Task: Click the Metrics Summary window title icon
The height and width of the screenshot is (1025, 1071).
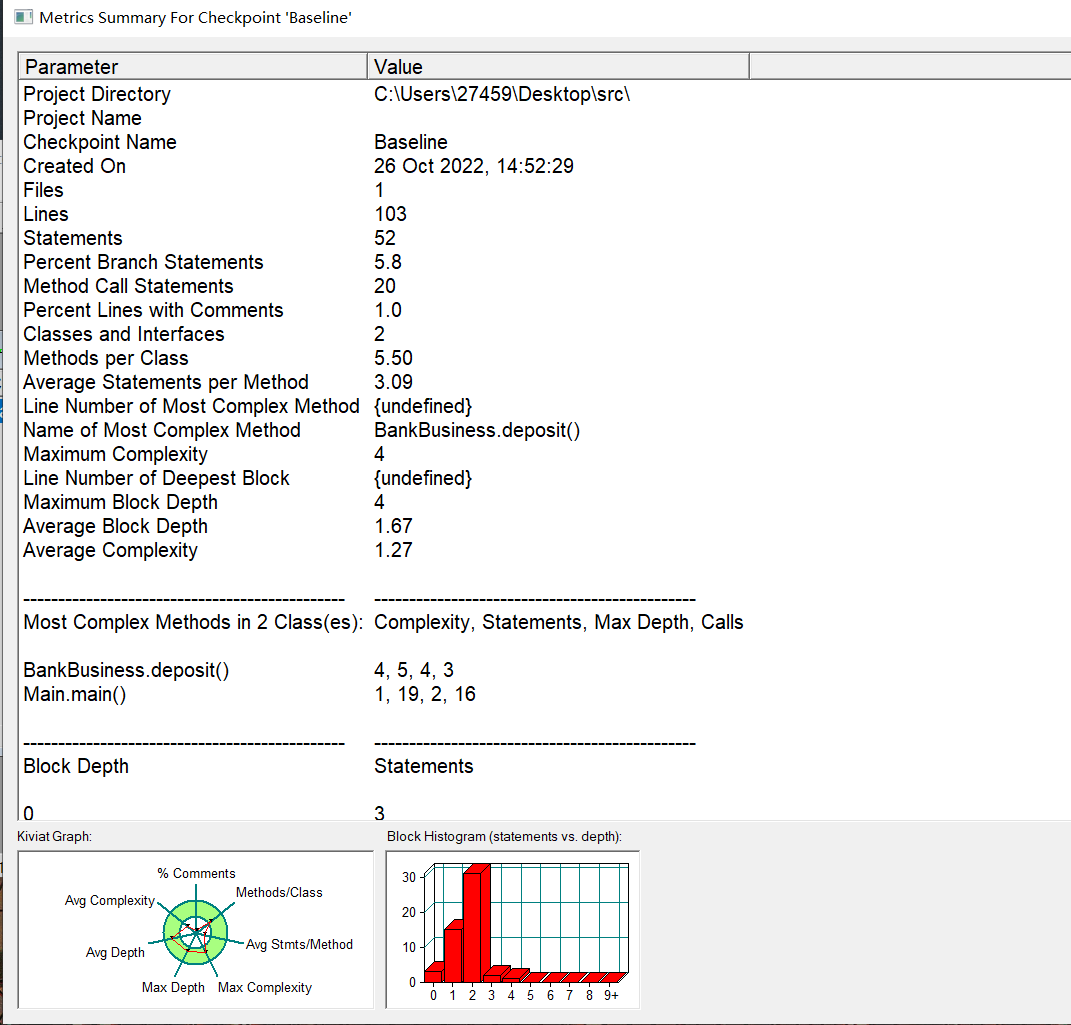Action: tap(23, 17)
